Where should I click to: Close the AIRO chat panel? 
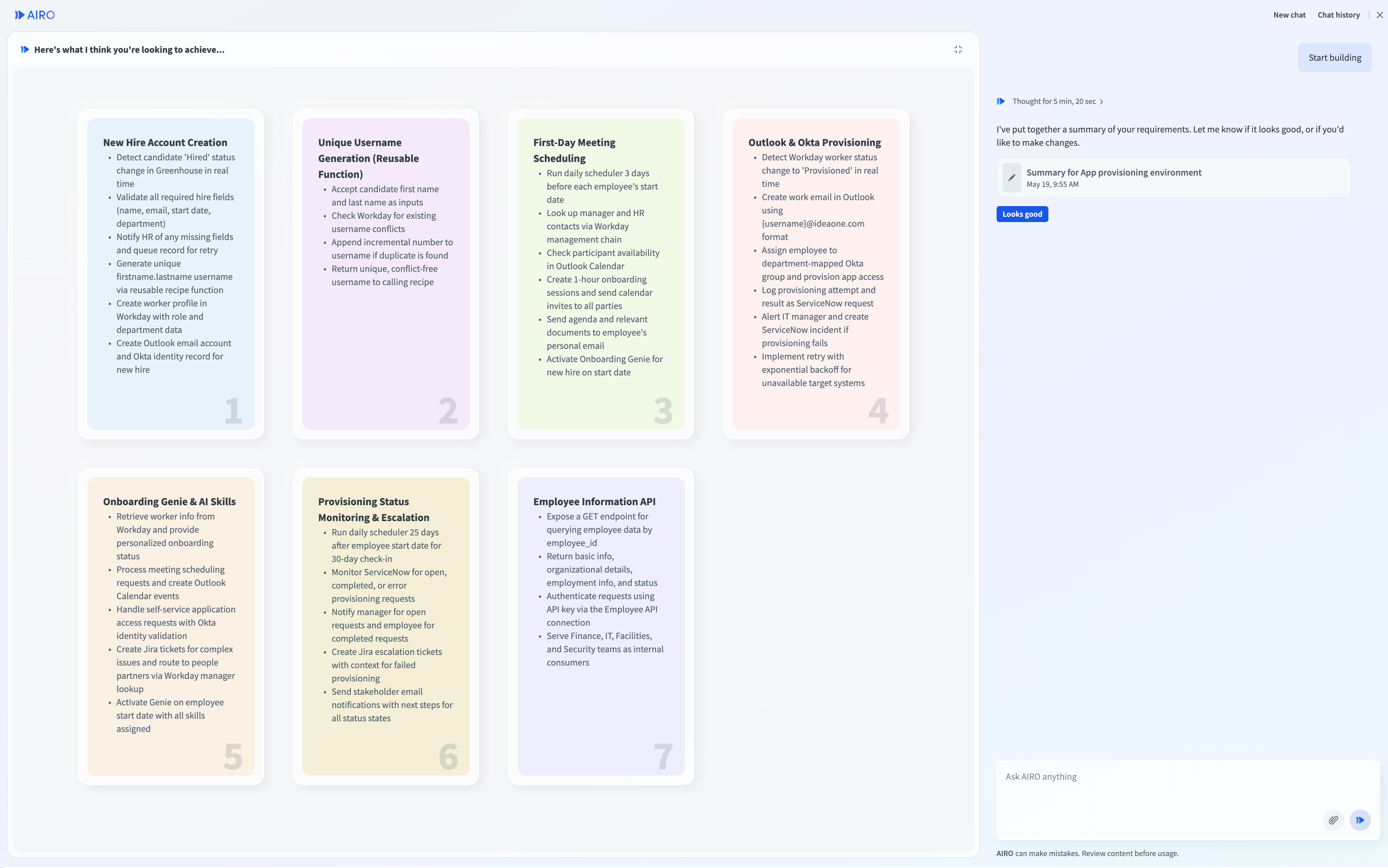click(1379, 15)
